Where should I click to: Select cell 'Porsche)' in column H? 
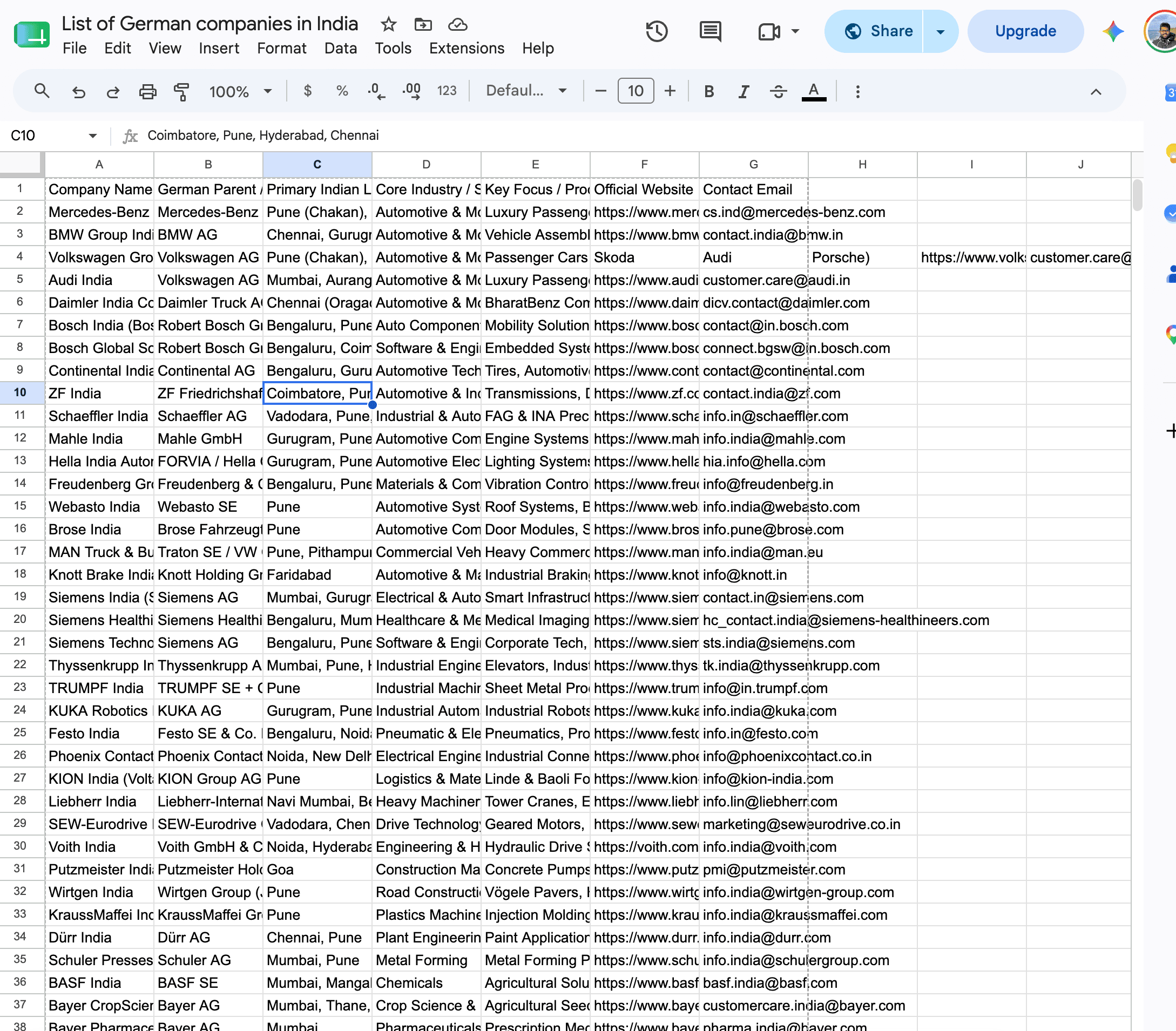pos(862,258)
